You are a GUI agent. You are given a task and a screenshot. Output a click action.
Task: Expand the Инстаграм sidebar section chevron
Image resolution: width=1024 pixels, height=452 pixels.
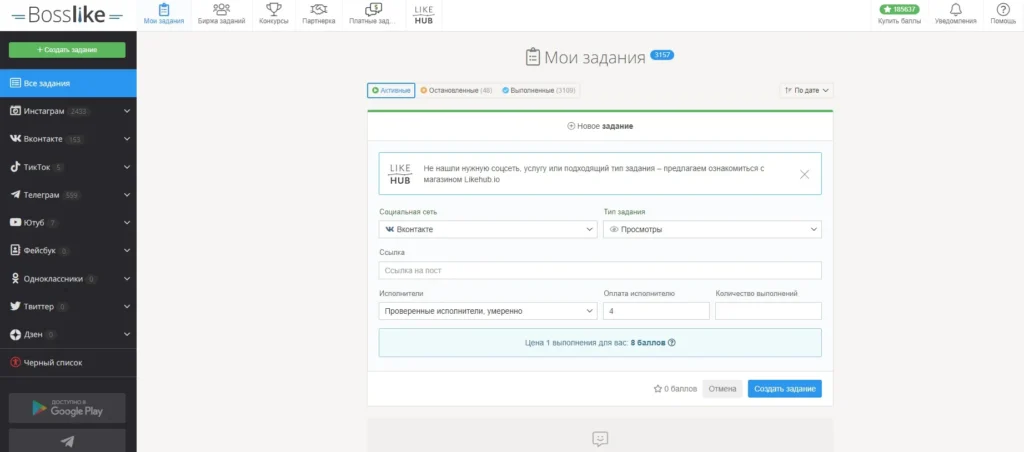coord(127,111)
